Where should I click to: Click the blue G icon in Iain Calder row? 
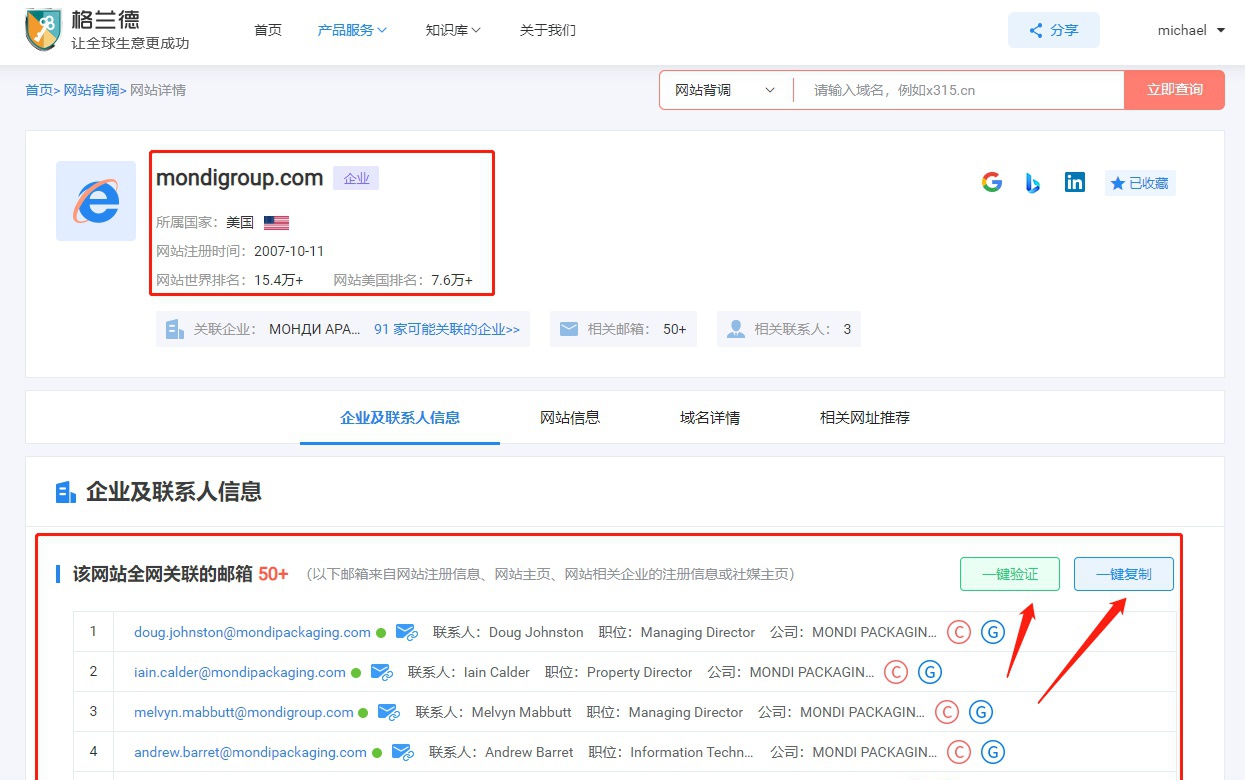(x=930, y=672)
